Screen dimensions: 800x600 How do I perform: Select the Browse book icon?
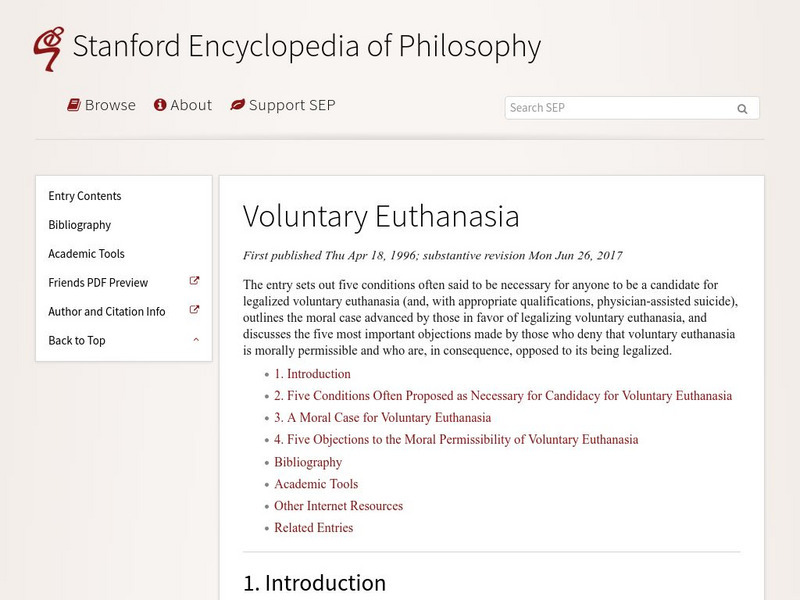click(72, 104)
